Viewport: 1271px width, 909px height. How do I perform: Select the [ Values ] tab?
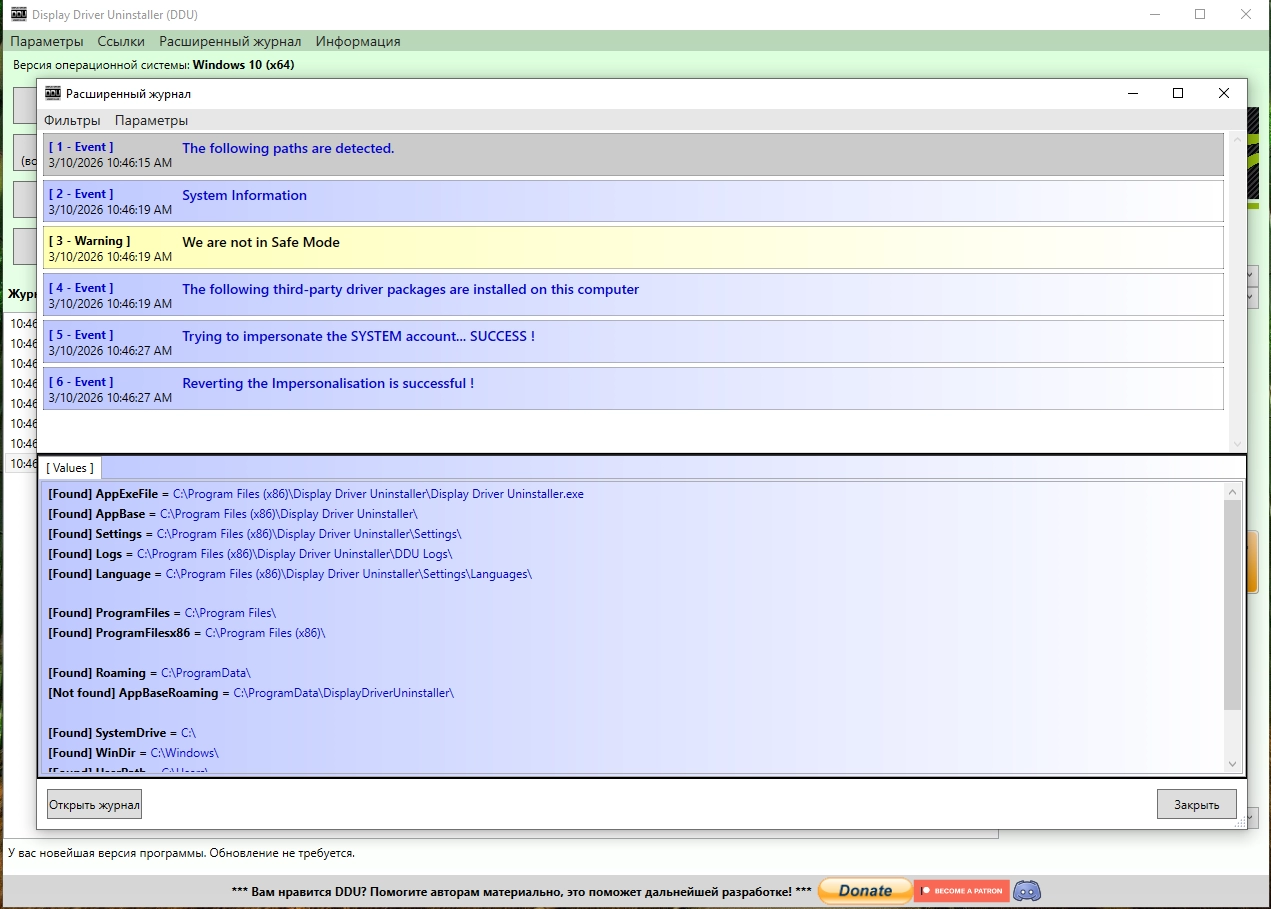70,467
